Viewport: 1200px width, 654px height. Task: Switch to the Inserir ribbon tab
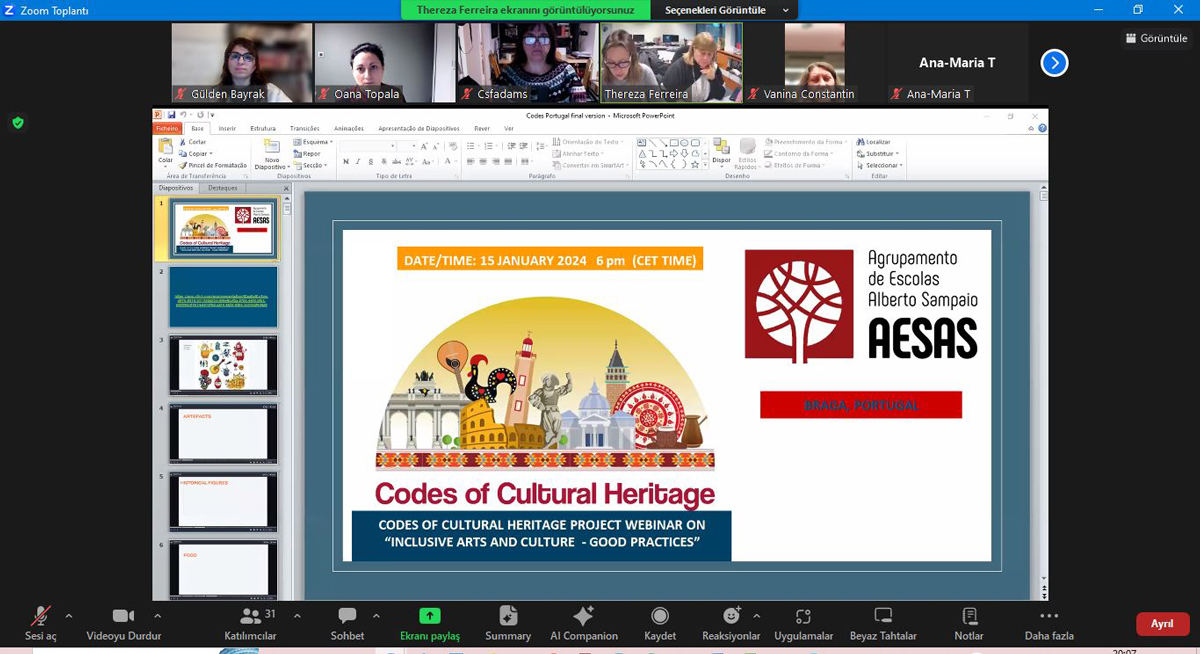(x=227, y=128)
